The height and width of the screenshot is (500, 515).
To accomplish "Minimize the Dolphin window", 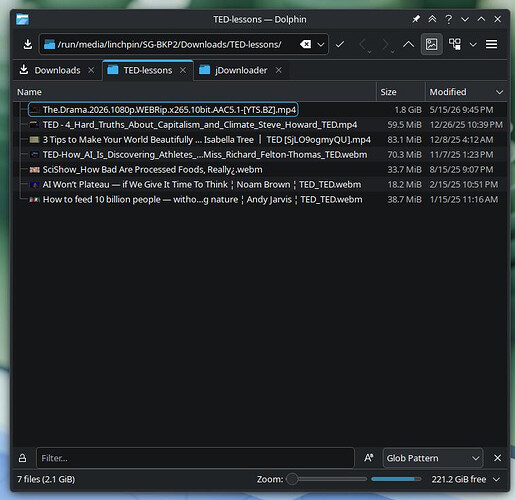I will click(465, 19).
